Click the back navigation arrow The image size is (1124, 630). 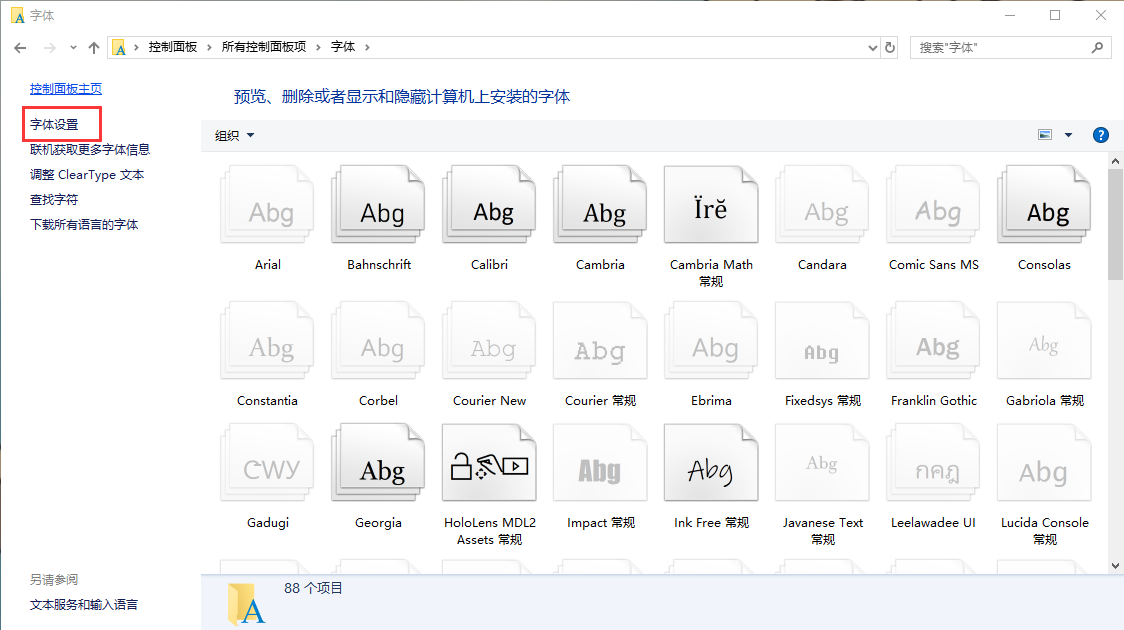[20, 47]
